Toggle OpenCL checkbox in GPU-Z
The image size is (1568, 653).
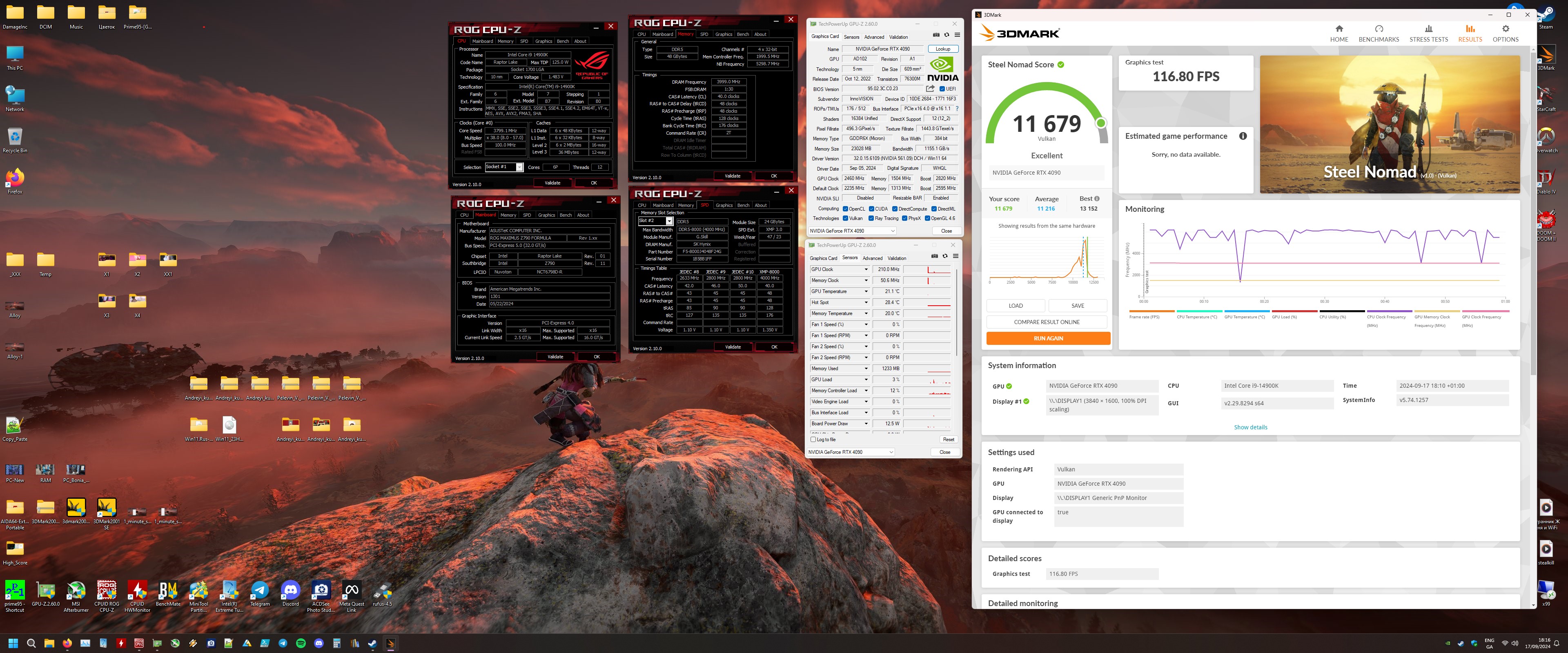[x=845, y=209]
